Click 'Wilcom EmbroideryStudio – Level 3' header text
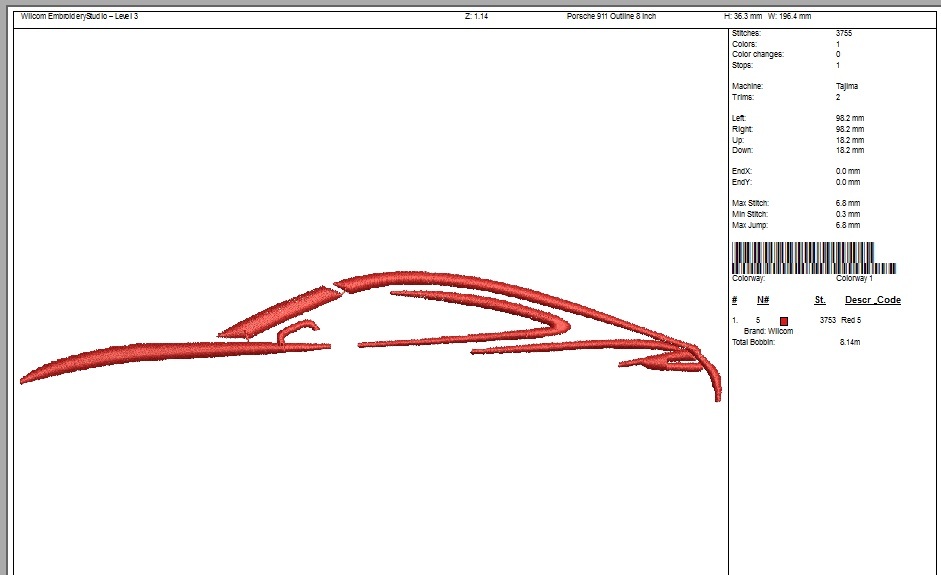The height and width of the screenshot is (575, 941). click(x=79, y=16)
